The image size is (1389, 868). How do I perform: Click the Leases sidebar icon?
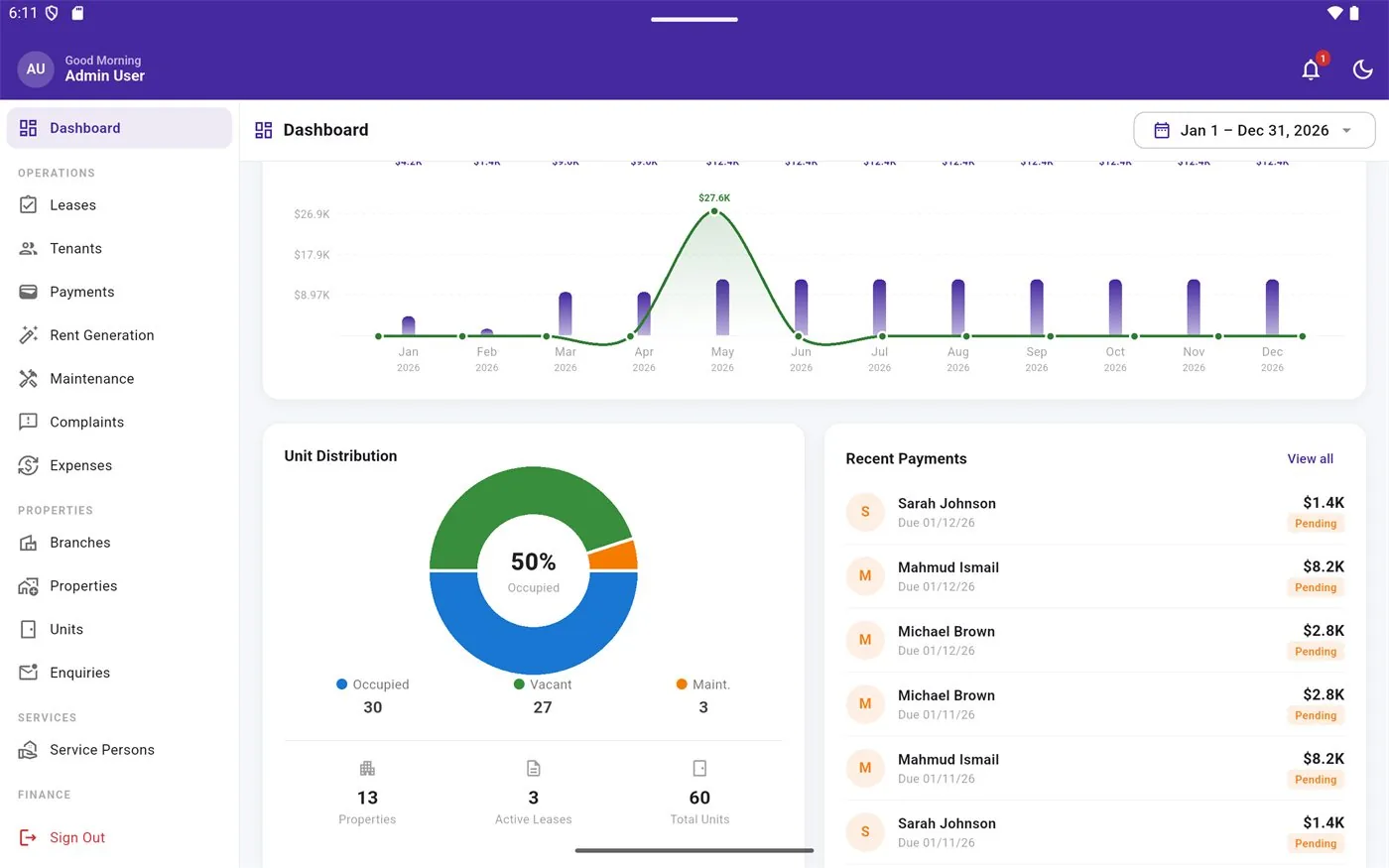point(29,205)
